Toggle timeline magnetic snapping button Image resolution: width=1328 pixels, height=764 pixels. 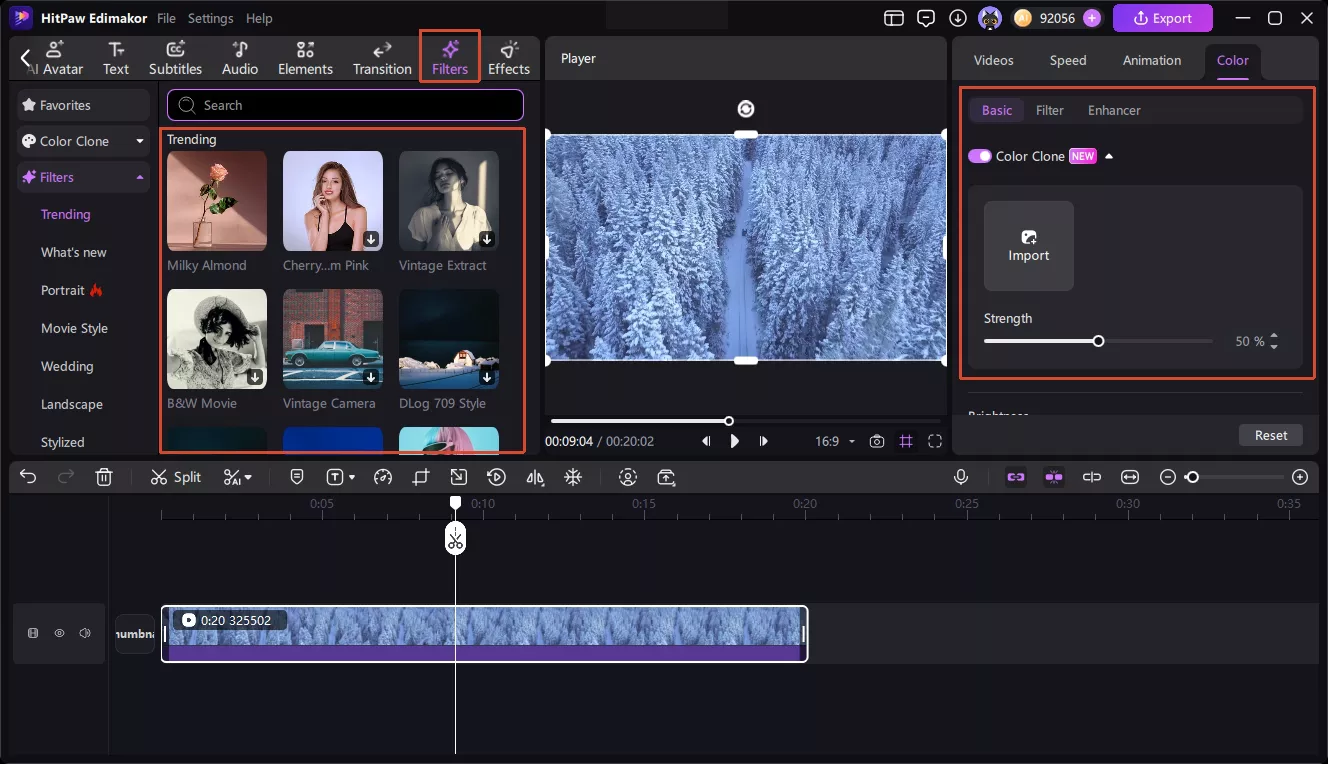coord(1054,477)
